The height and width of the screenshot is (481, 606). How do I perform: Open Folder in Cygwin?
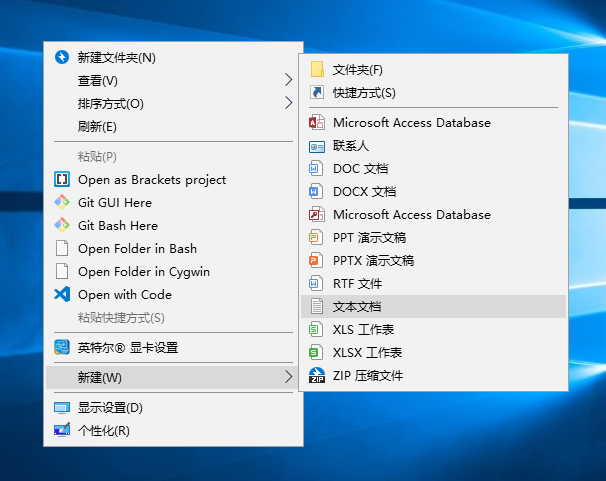pos(144,272)
